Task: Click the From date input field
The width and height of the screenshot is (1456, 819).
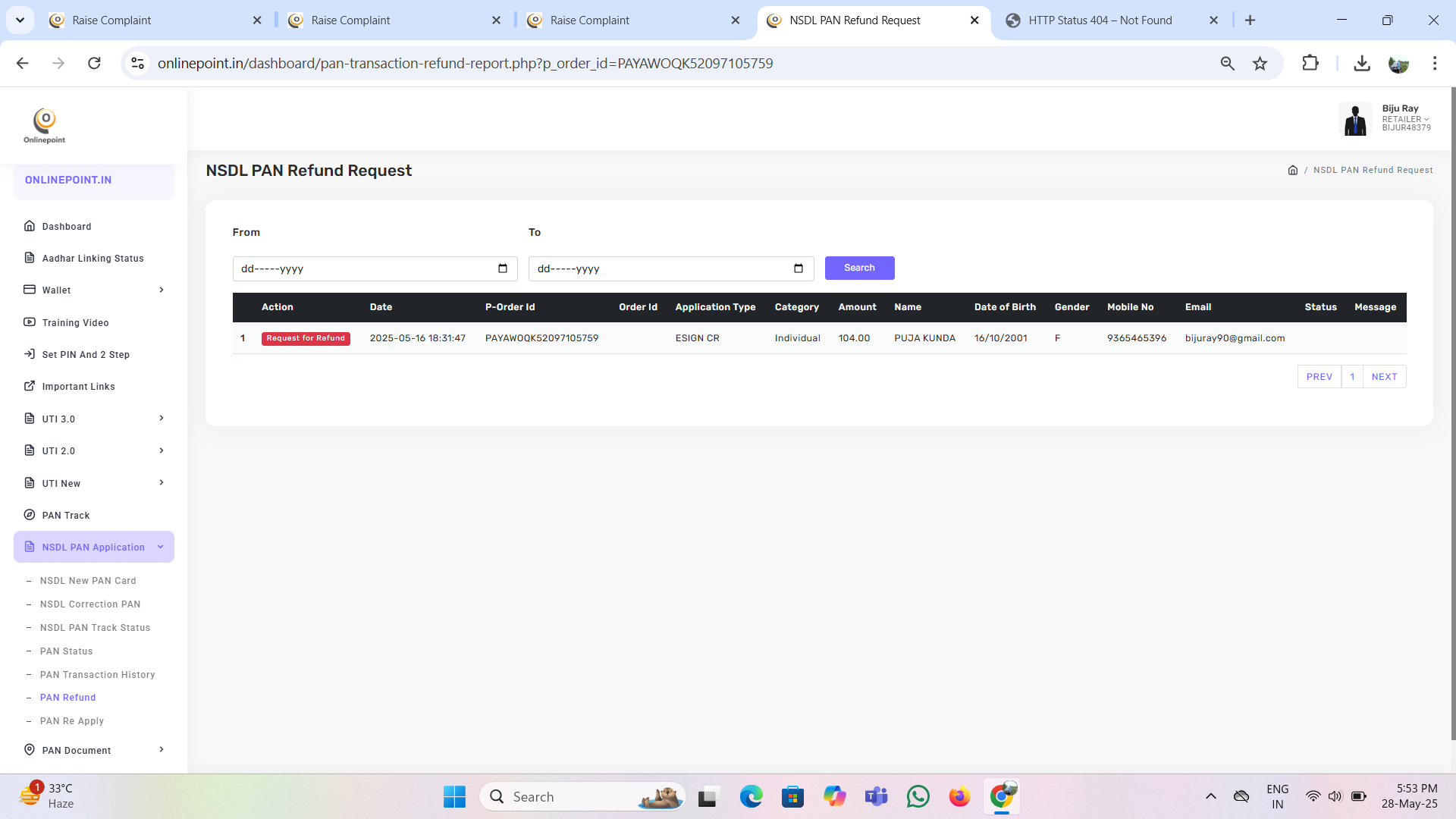Action: point(364,268)
